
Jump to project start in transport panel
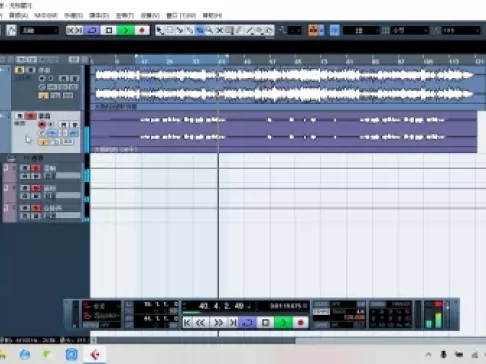pos(187,322)
